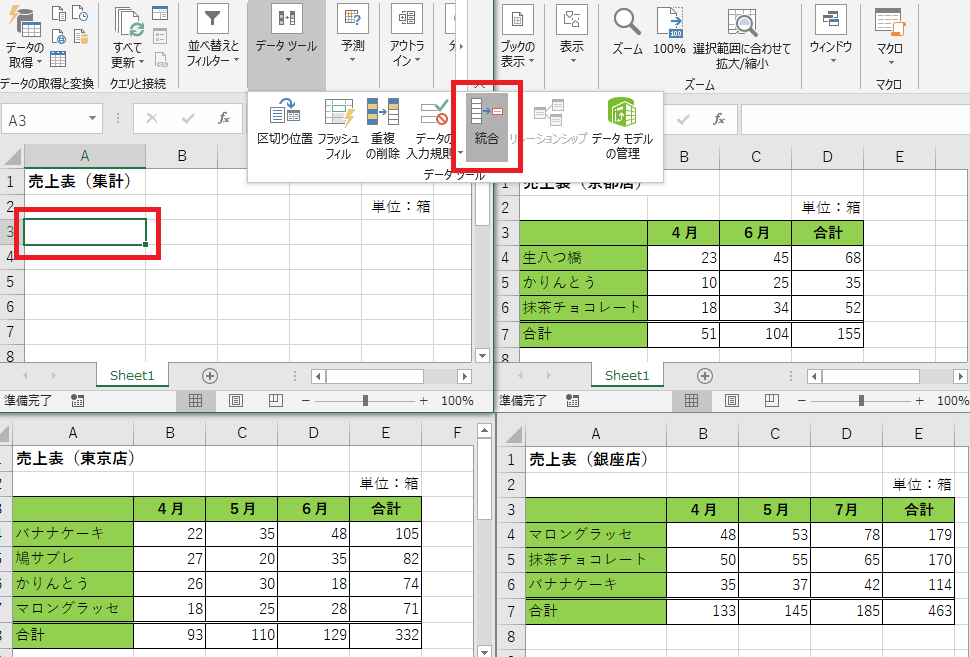This screenshot has height=657, width=970.
Task: Open the アウトライン (Outline) dropdown
Action: [406, 36]
